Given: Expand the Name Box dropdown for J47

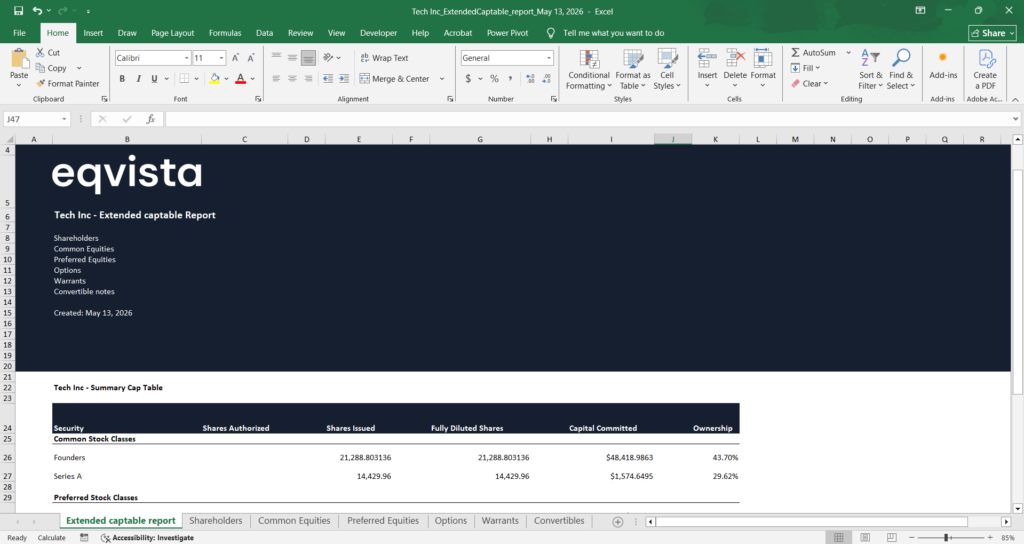Looking at the screenshot, I should point(64,119).
